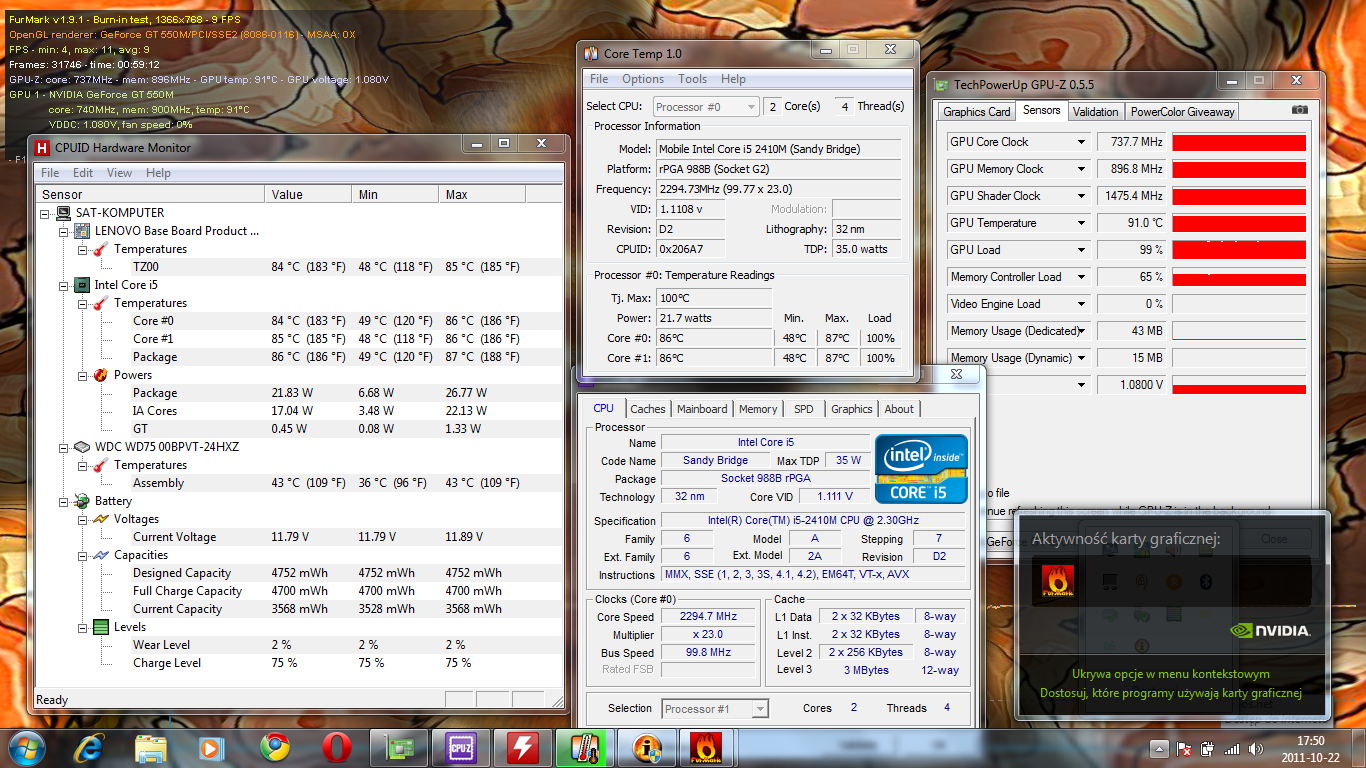The image size is (1366, 768).
Task: Click power plug icon in tray
Action: [1207, 748]
